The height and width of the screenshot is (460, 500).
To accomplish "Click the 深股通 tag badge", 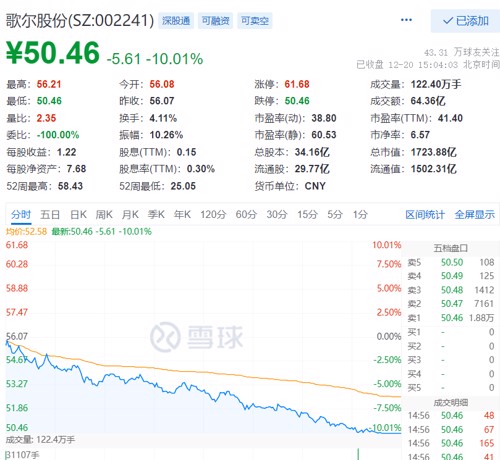I will (176, 21).
